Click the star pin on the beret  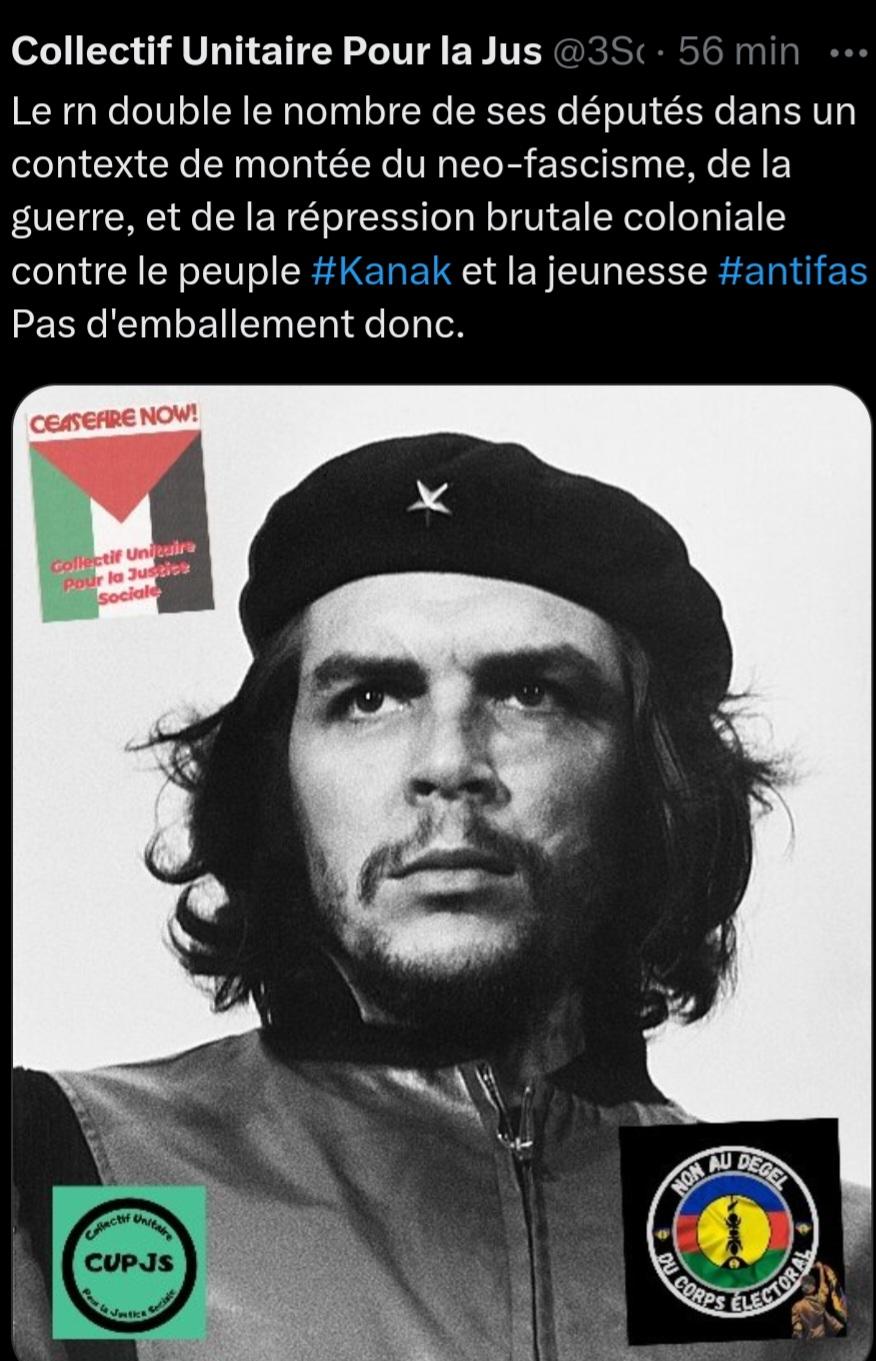tap(429, 500)
